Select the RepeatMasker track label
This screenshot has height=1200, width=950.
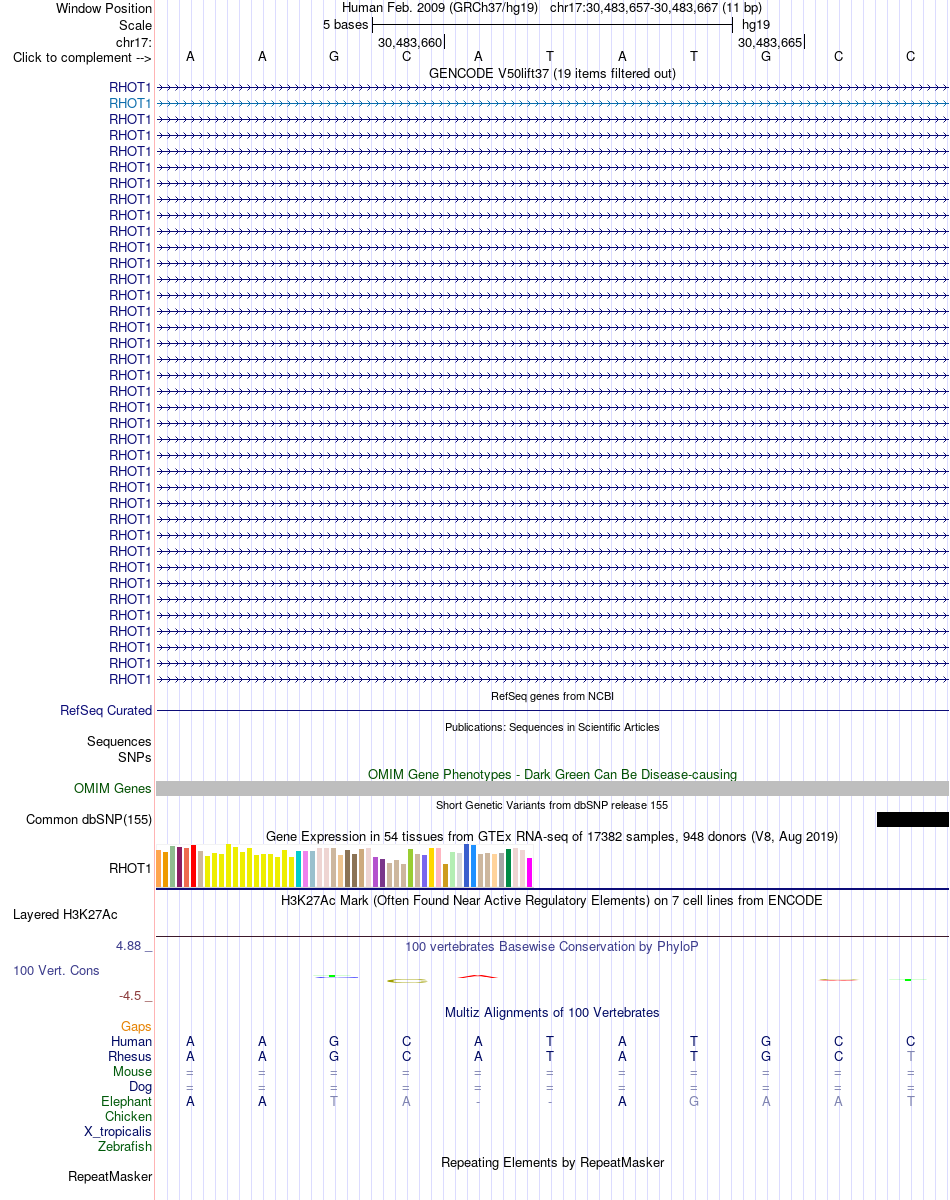[110, 1176]
